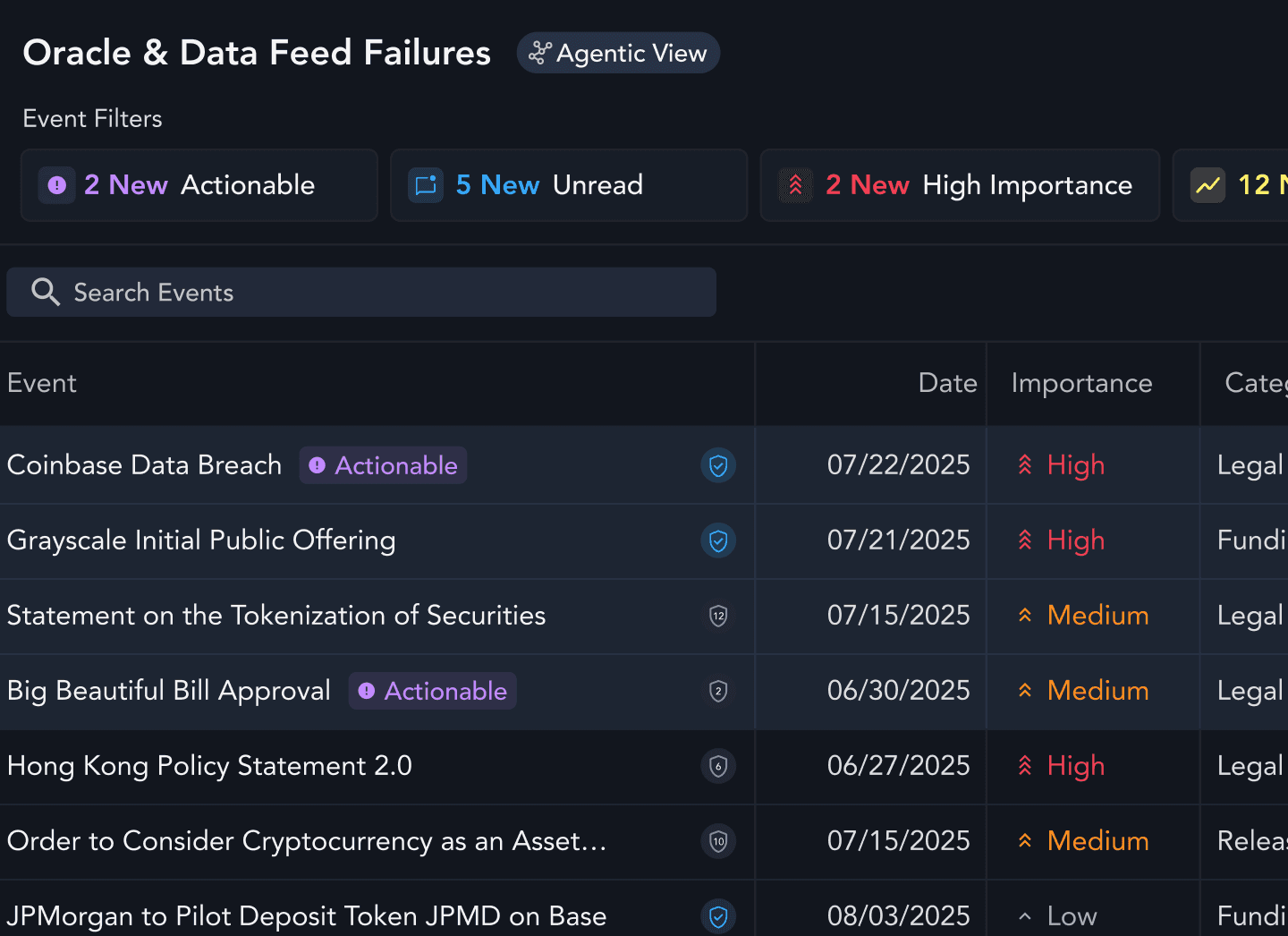Sort by the Importance column header
The image size is (1288, 936).
pos(1081,383)
